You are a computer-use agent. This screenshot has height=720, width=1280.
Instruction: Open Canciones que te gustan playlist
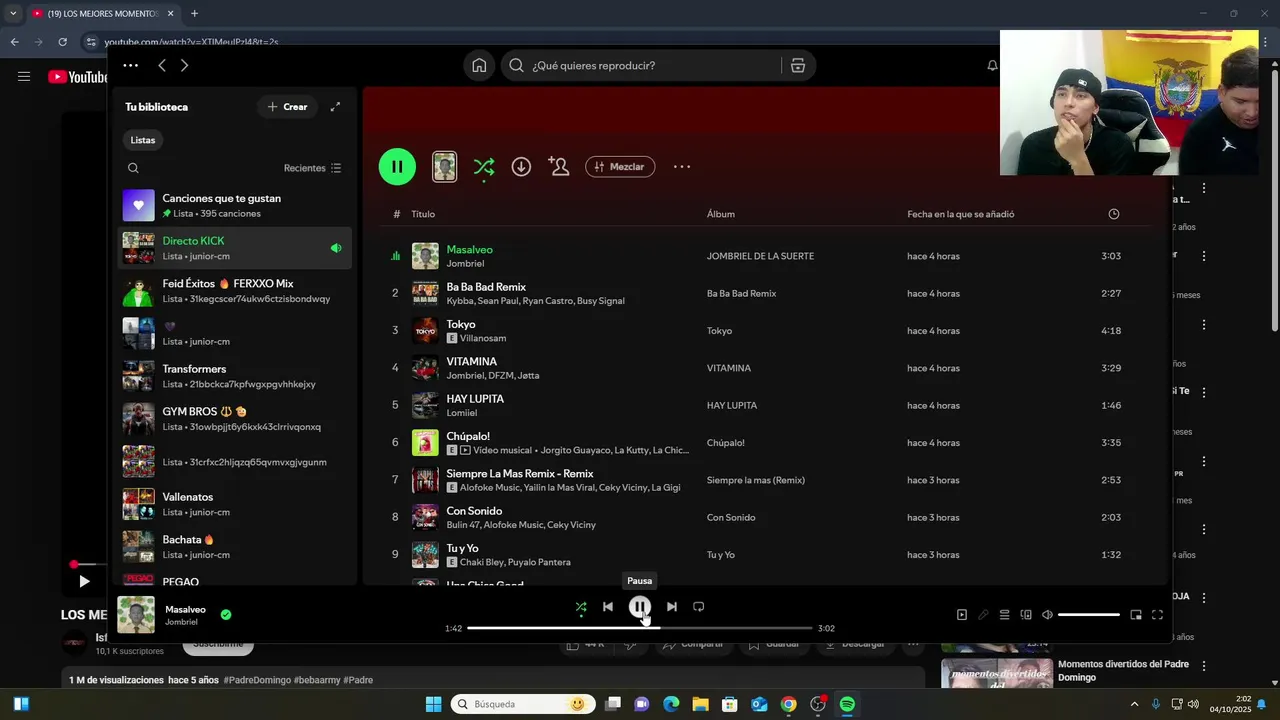coord(235,205)
